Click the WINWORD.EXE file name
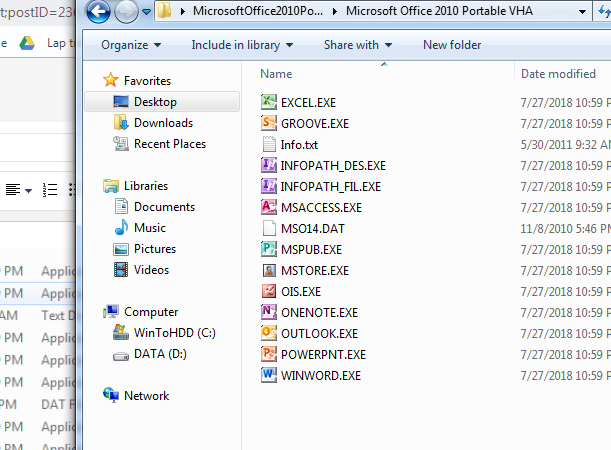The height and width of the screenshot is (450, 611). [321, 376]
